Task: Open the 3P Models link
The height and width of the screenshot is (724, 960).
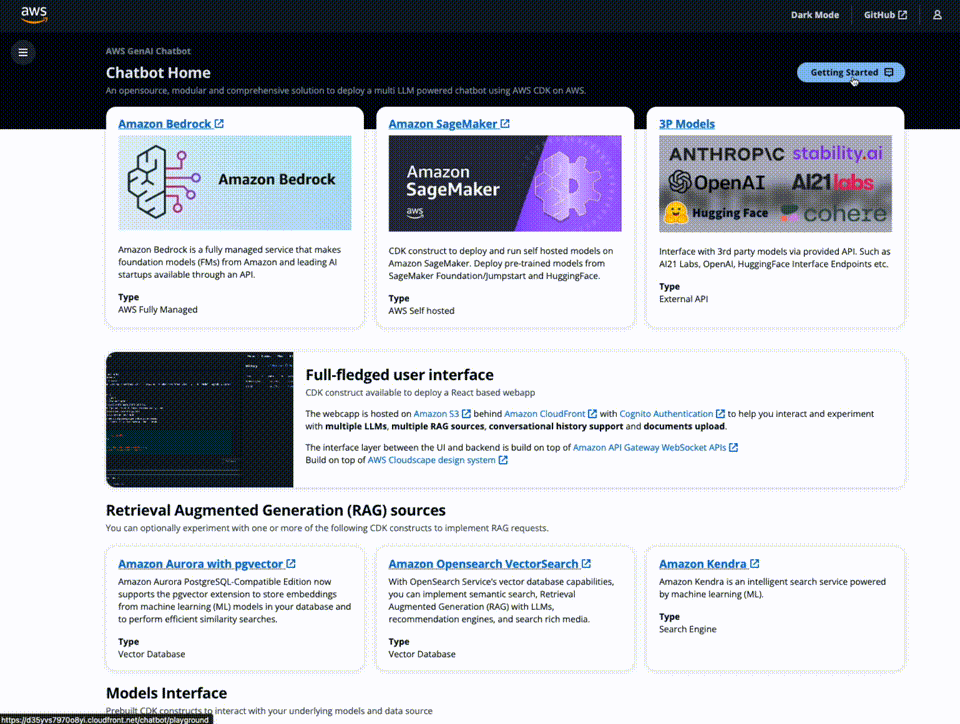Action: pos(686,124)
